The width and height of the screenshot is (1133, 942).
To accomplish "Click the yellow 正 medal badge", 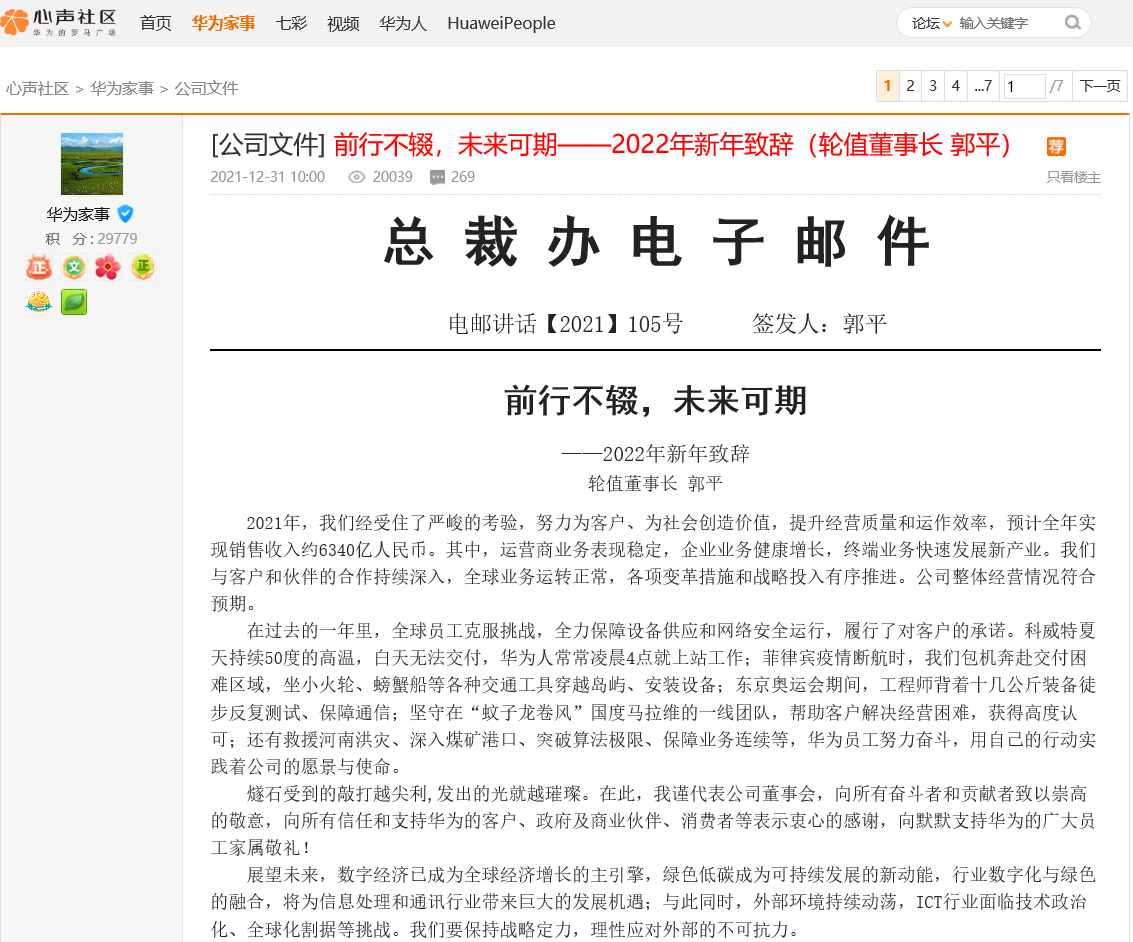I will (143, 267).
